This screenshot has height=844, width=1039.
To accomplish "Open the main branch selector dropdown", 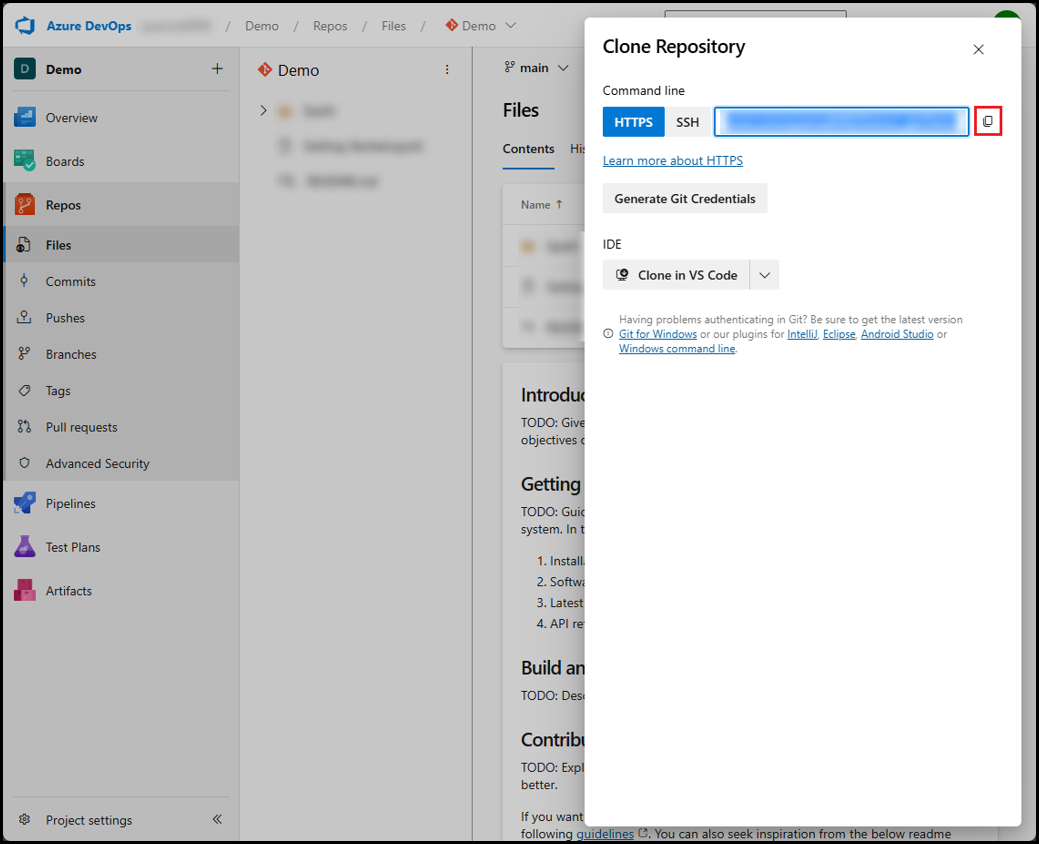I will [536, 68].
